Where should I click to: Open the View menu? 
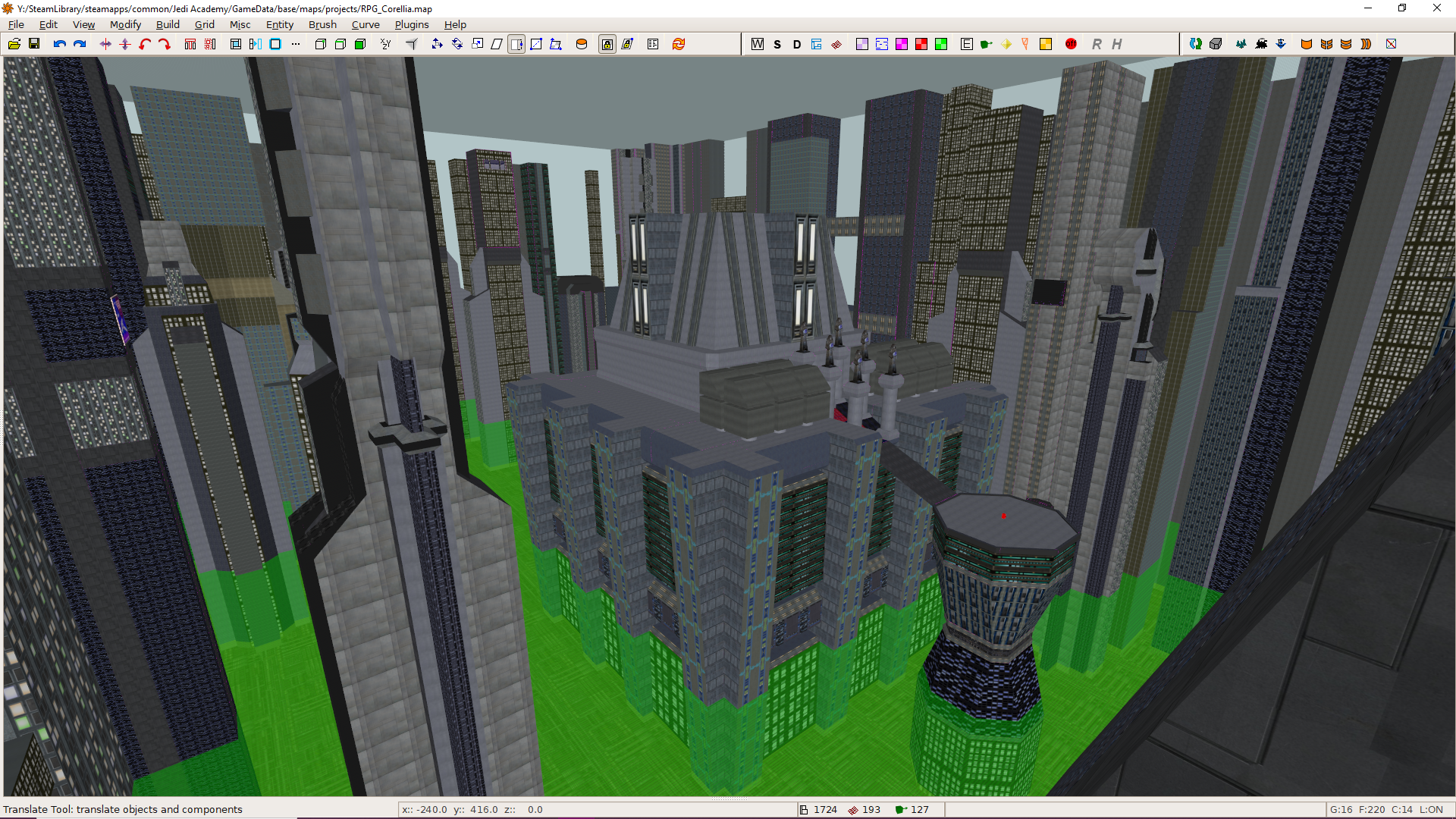[x=83, y=24]
